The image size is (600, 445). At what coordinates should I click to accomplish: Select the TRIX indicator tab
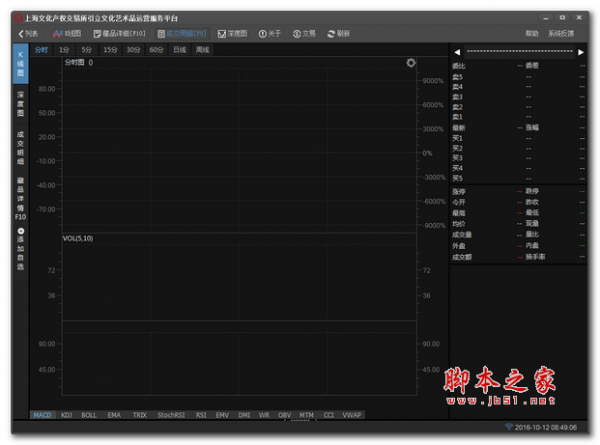[140, 415]
